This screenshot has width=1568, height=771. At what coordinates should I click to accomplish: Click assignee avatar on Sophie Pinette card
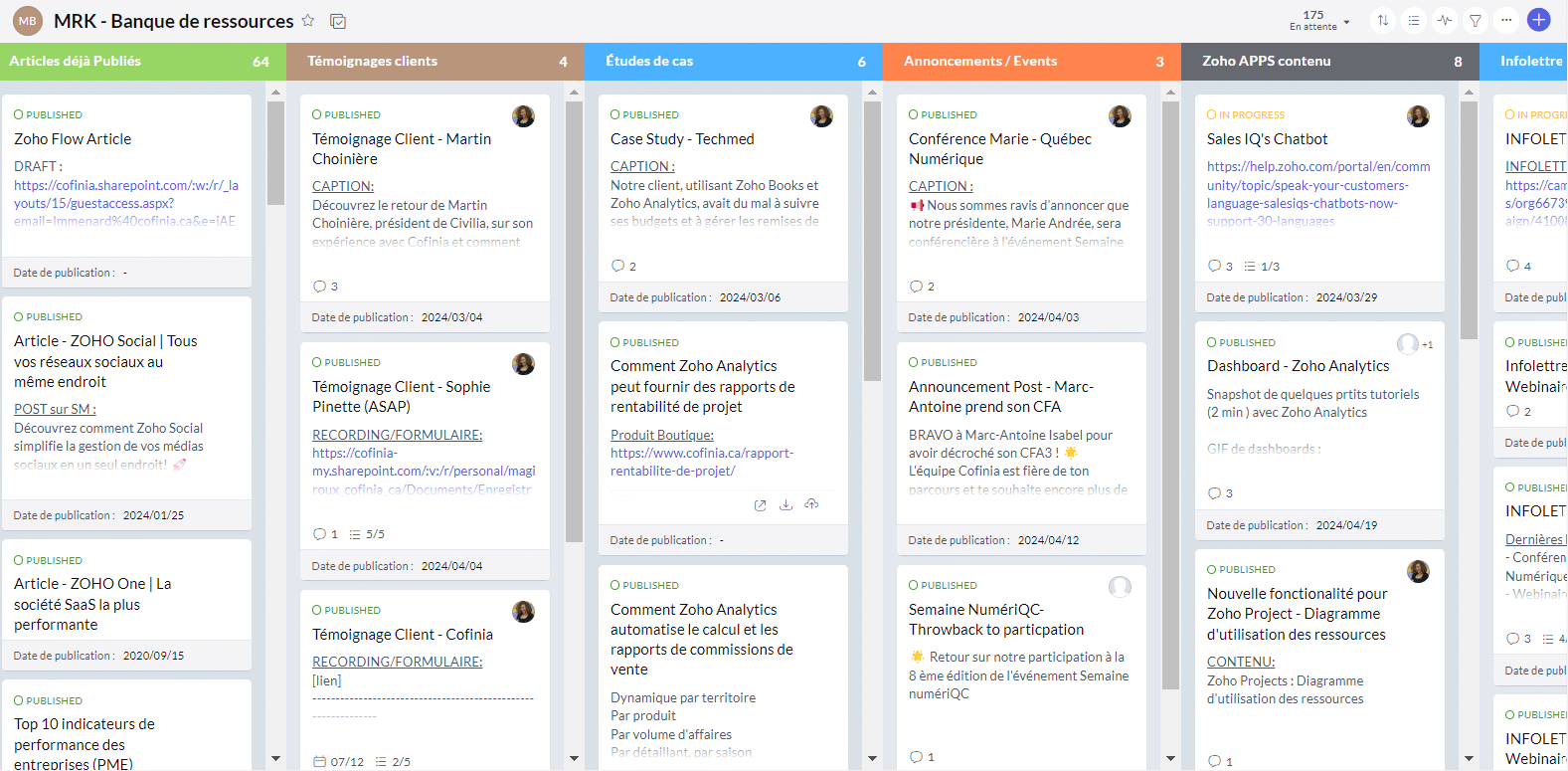click(x=523, y=364)
